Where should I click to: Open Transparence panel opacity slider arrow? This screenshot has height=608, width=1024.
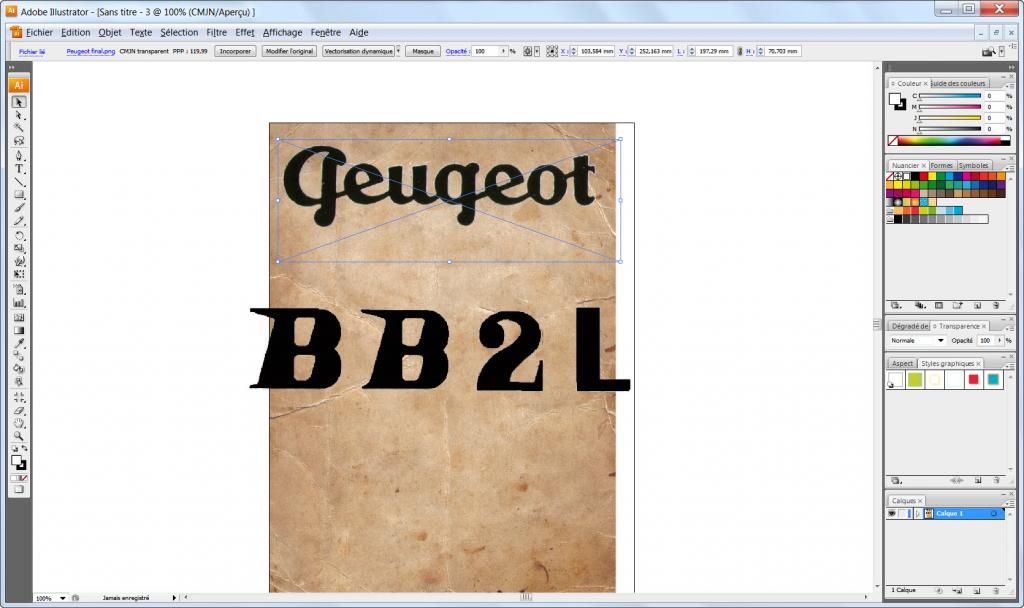pyautogui.click(x=999, y=341)
